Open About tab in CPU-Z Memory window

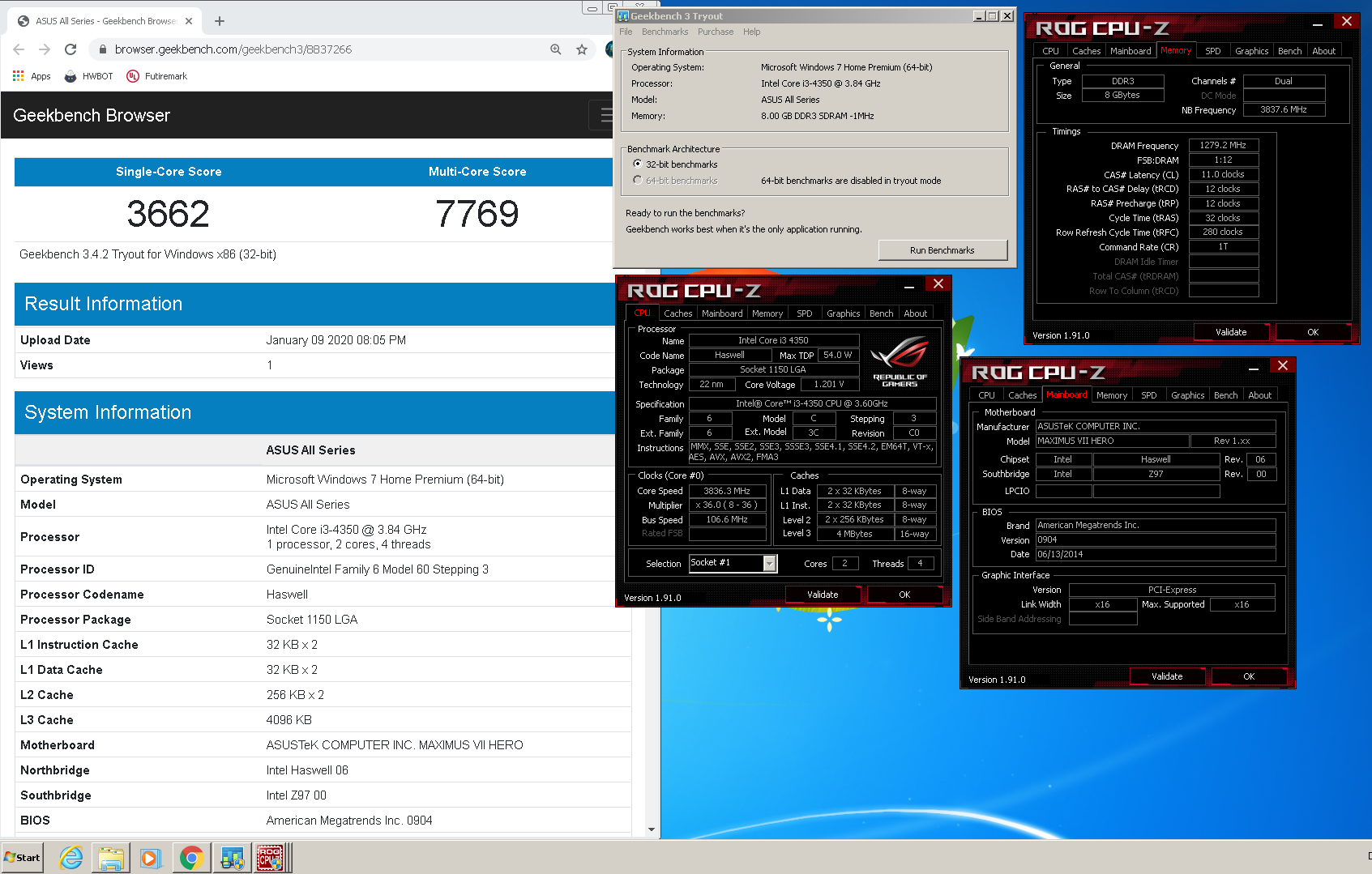coord(1323,51)
